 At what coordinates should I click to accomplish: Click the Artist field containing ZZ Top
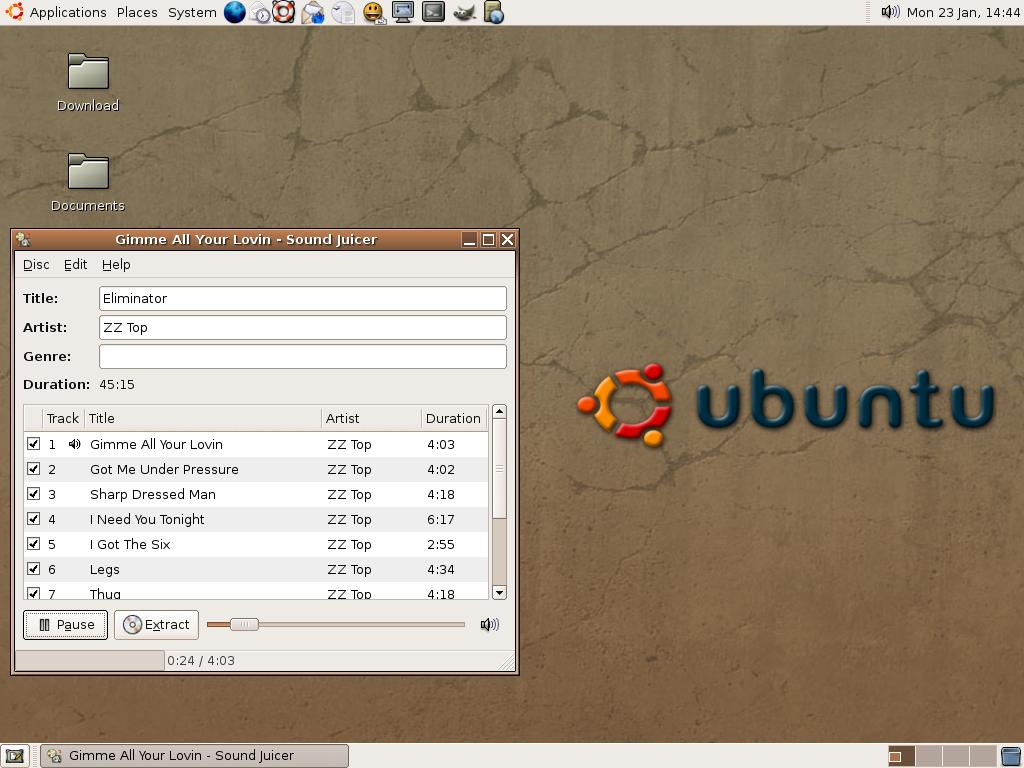click(x=303, y=327)
